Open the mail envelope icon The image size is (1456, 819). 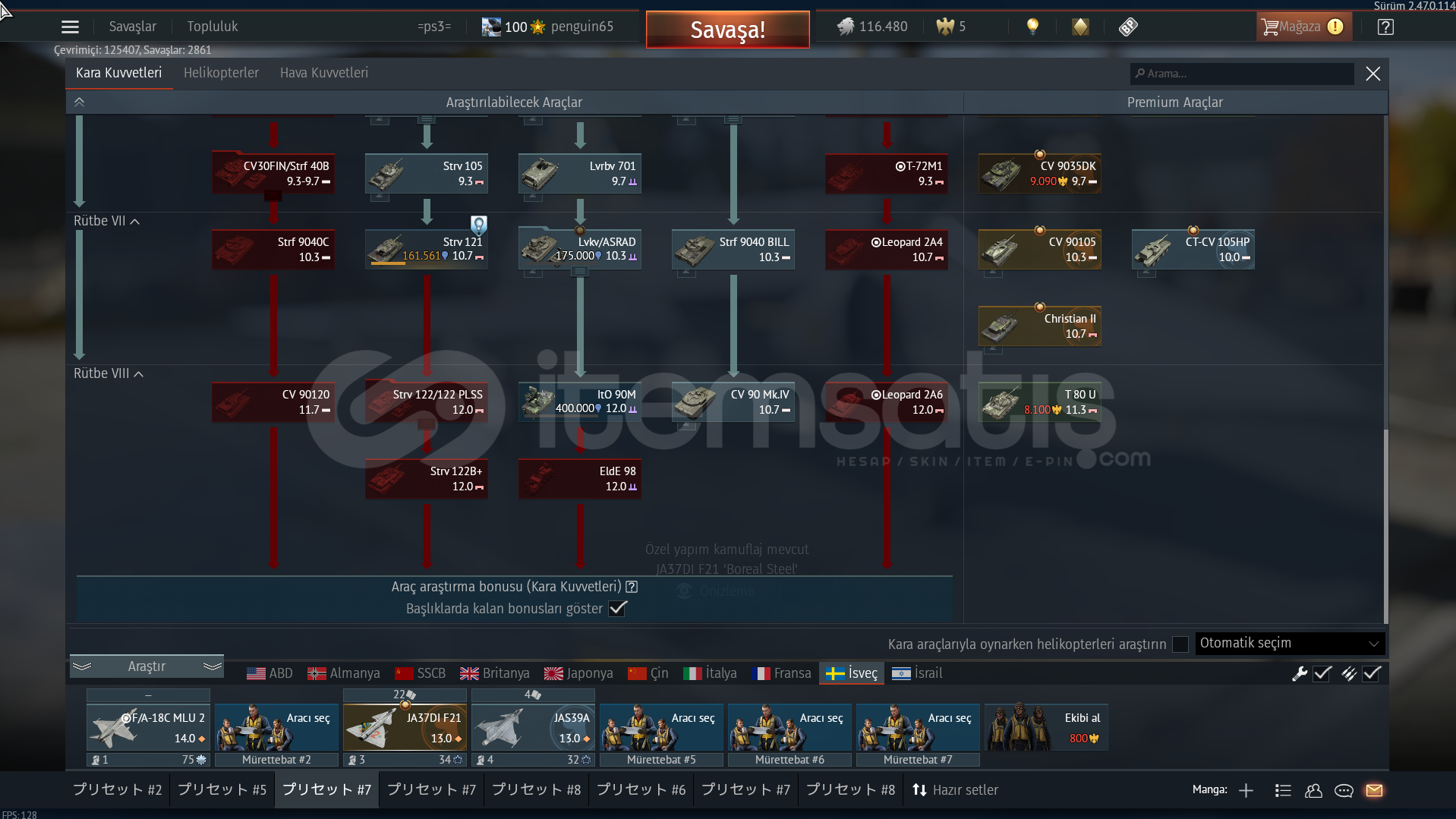coord(1373,790)
